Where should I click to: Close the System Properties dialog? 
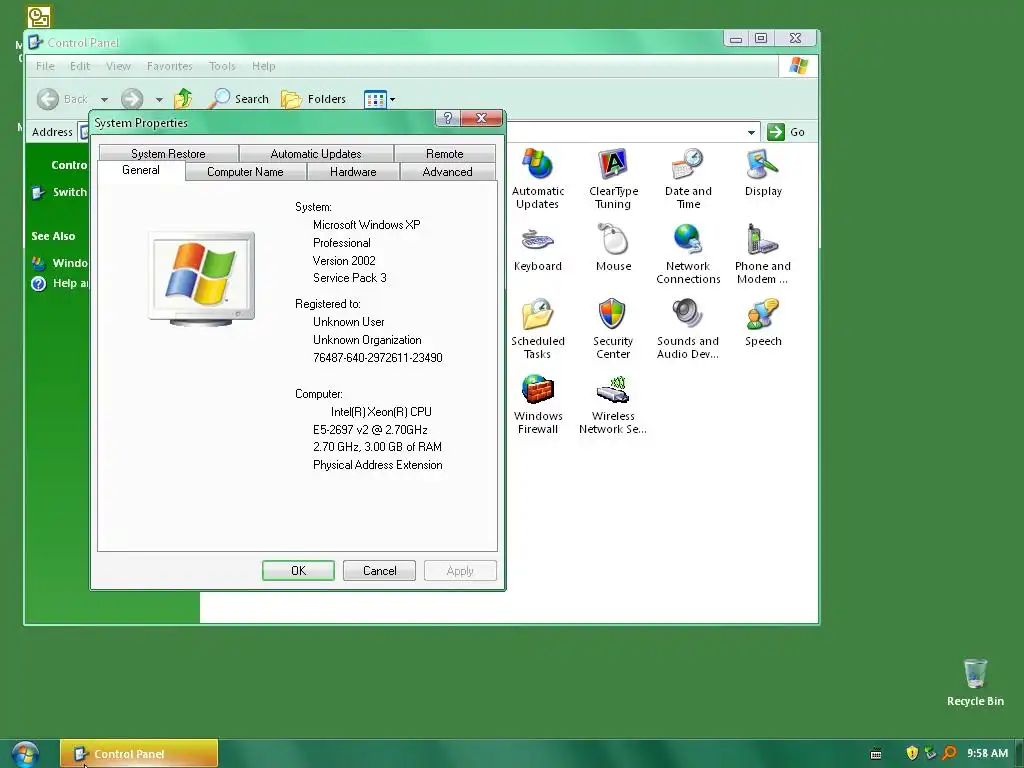pyautogui.click(x=481, y=118)
